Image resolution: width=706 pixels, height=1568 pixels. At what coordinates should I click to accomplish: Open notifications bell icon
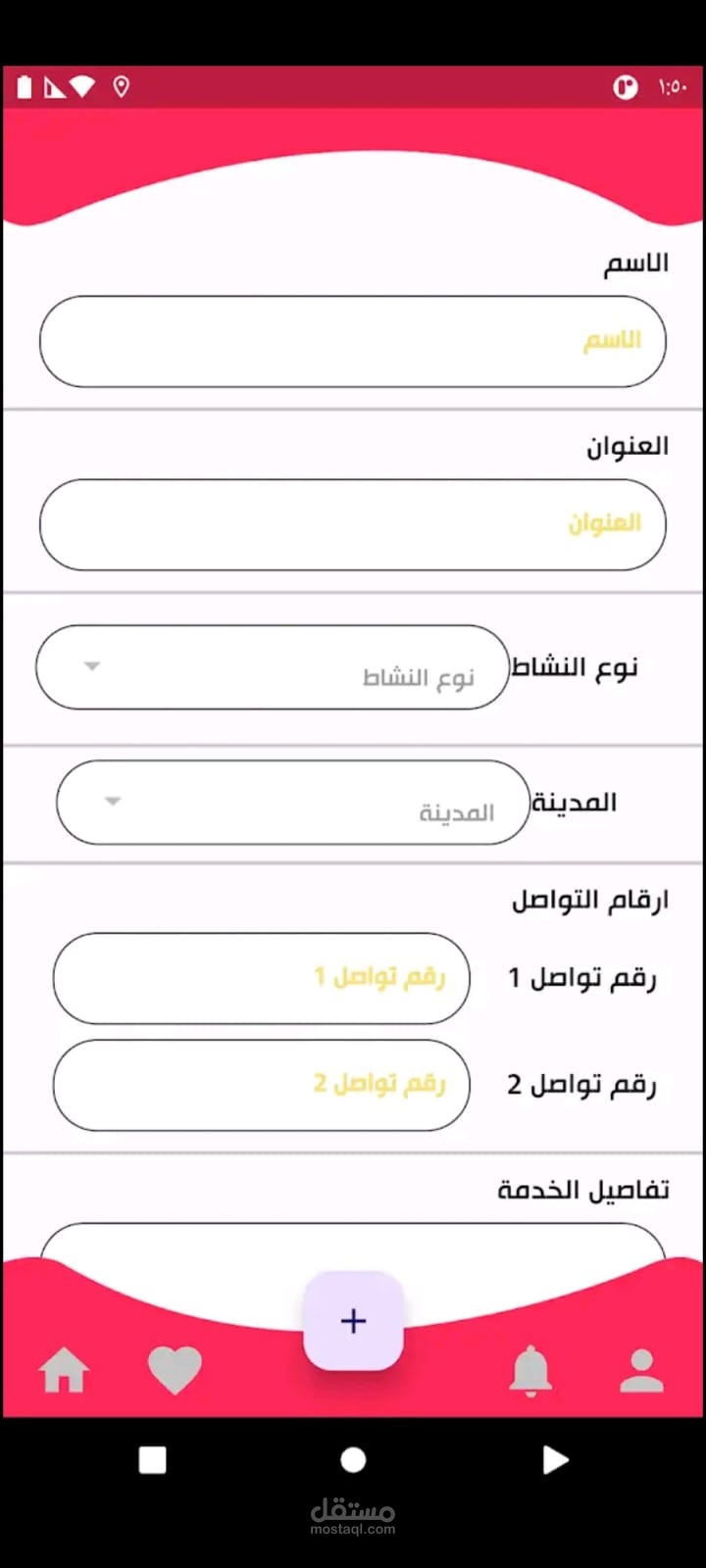[530, 1369]
